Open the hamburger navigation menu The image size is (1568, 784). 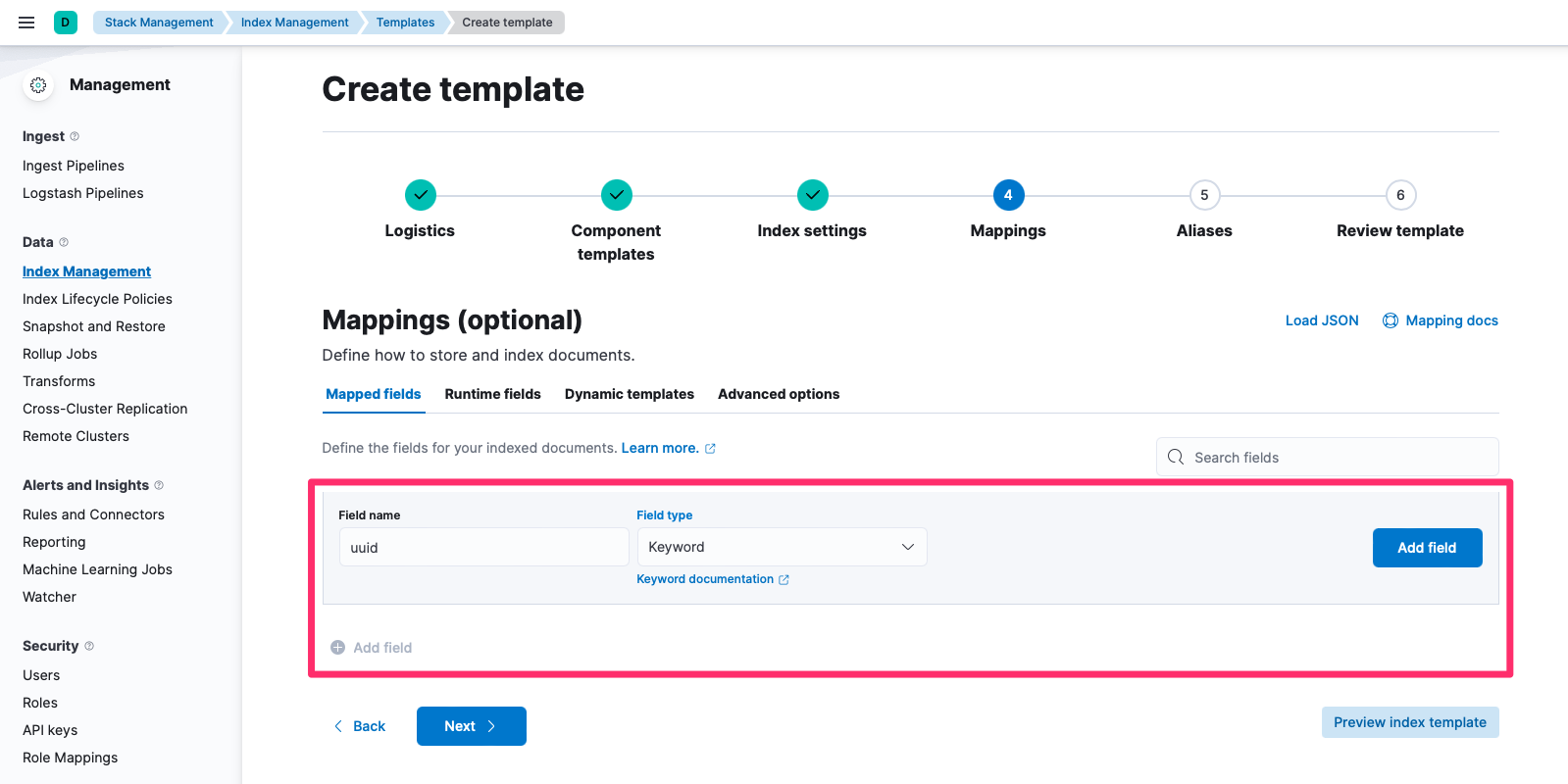point(26,23)
